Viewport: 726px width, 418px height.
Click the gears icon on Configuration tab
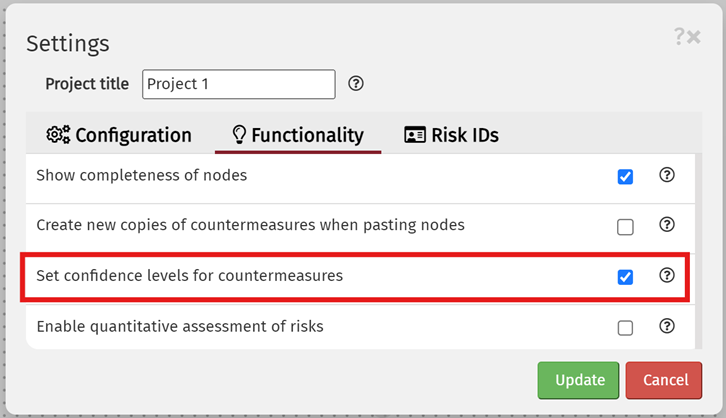coord(58,135)
